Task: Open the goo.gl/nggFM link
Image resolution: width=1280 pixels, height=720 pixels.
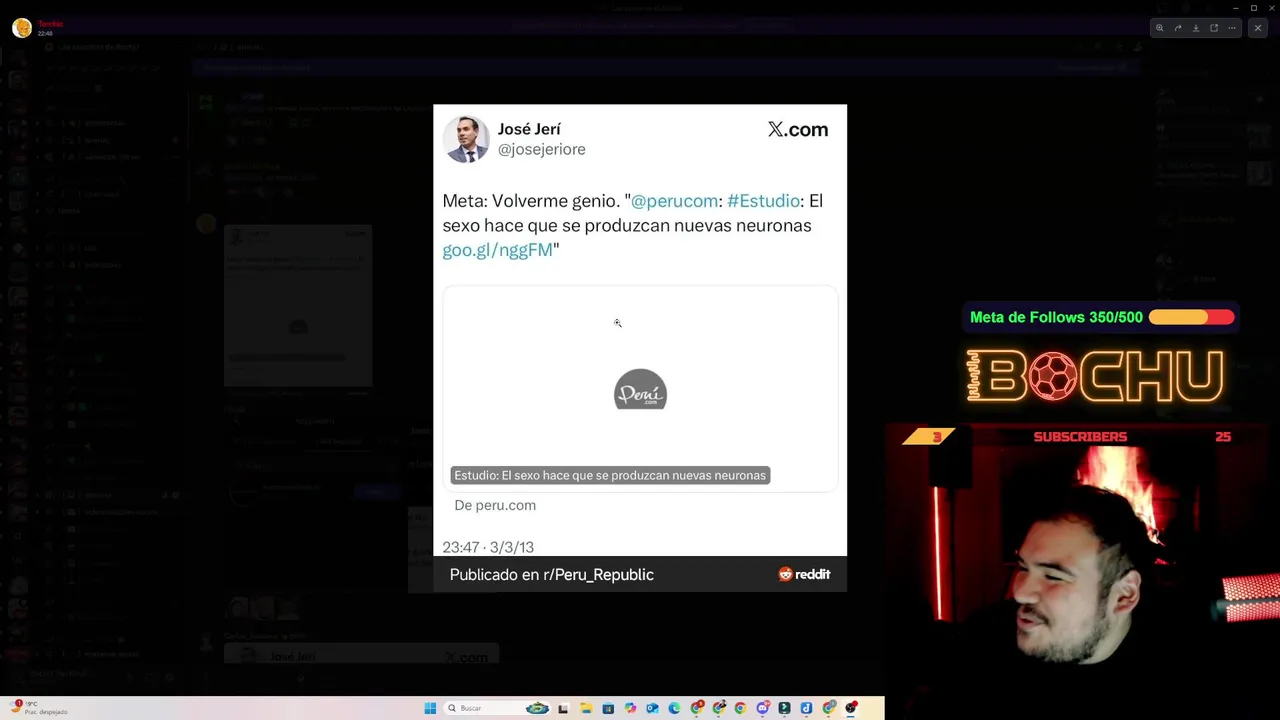Action: pos(497,250)
